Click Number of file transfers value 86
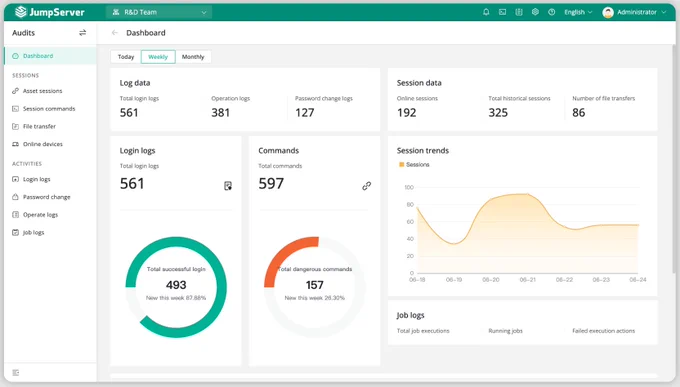 click(x=579, y=113)
